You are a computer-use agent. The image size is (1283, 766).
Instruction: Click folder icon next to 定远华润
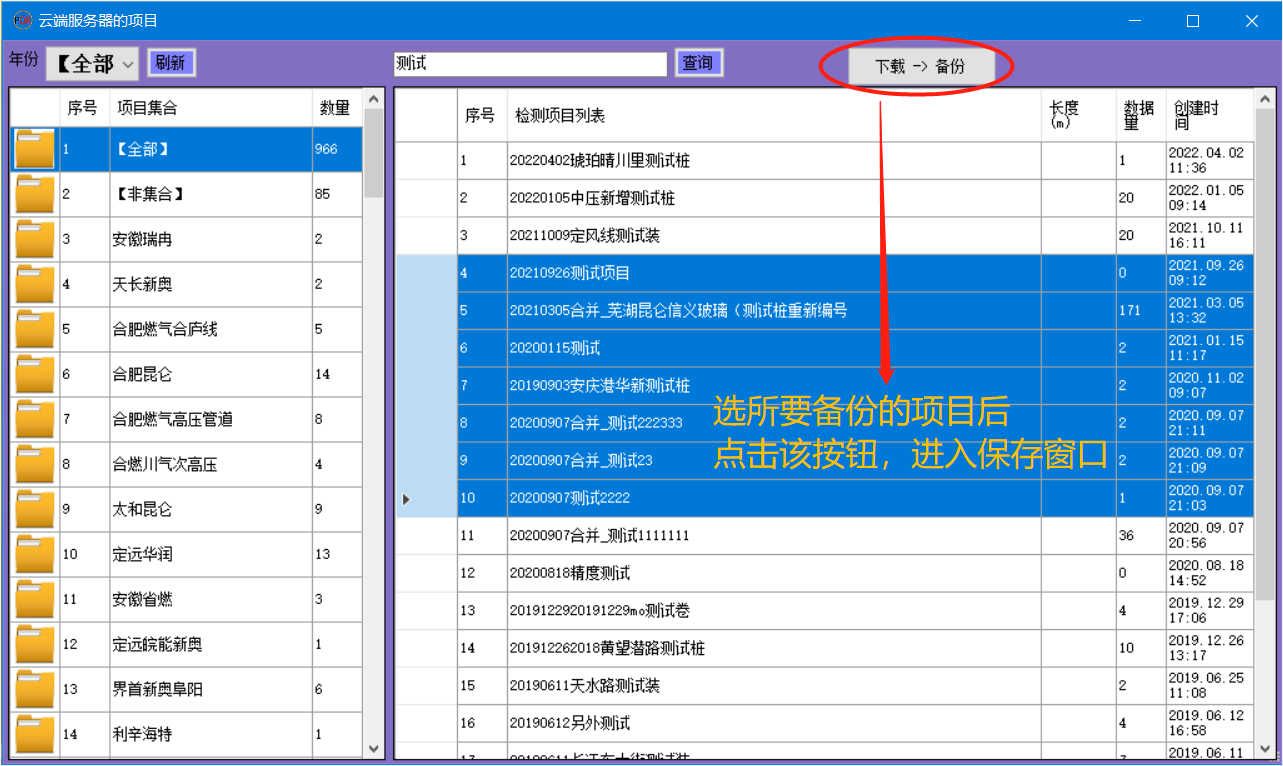(x=35, y=555)
